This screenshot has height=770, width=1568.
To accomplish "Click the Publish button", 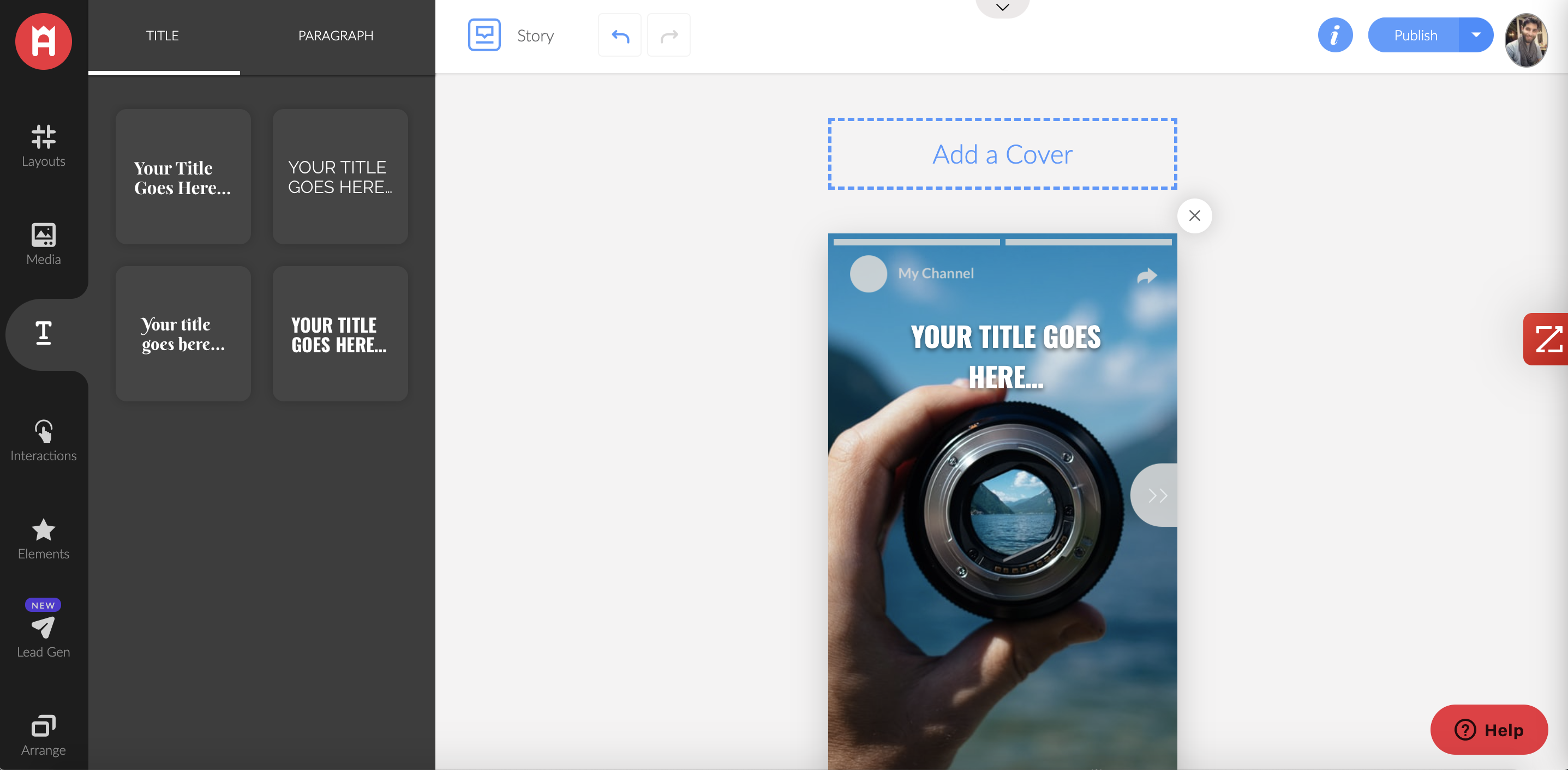I will coord(1415,35).
